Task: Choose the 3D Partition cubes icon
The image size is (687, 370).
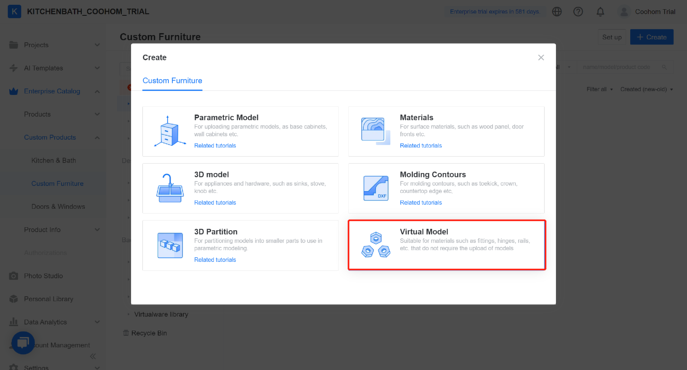Action: click(x=170, y=245)
